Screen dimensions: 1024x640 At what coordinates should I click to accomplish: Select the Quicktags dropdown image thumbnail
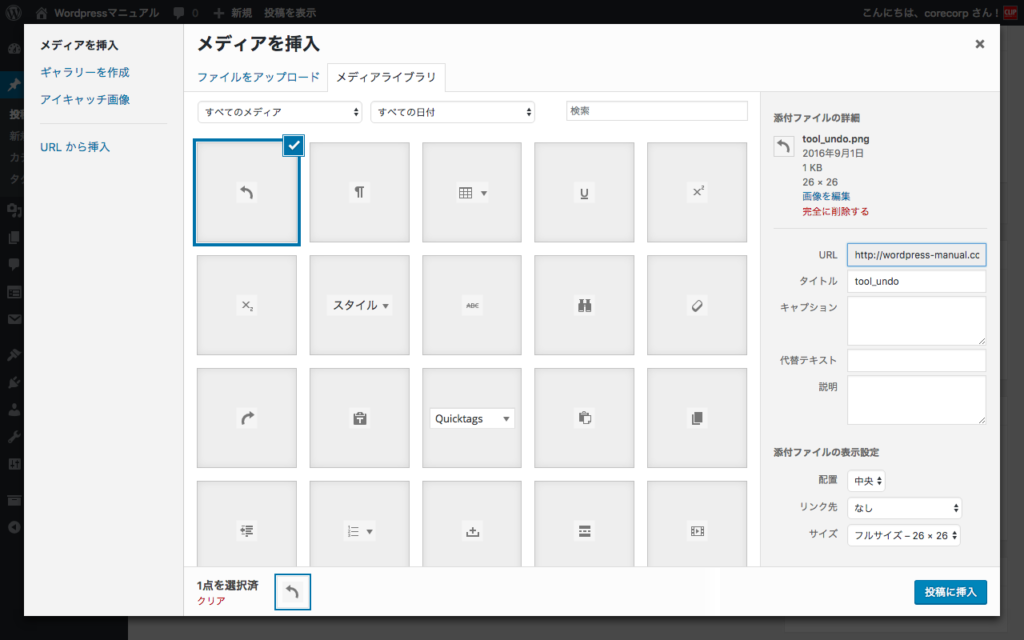tap(472, 418)
